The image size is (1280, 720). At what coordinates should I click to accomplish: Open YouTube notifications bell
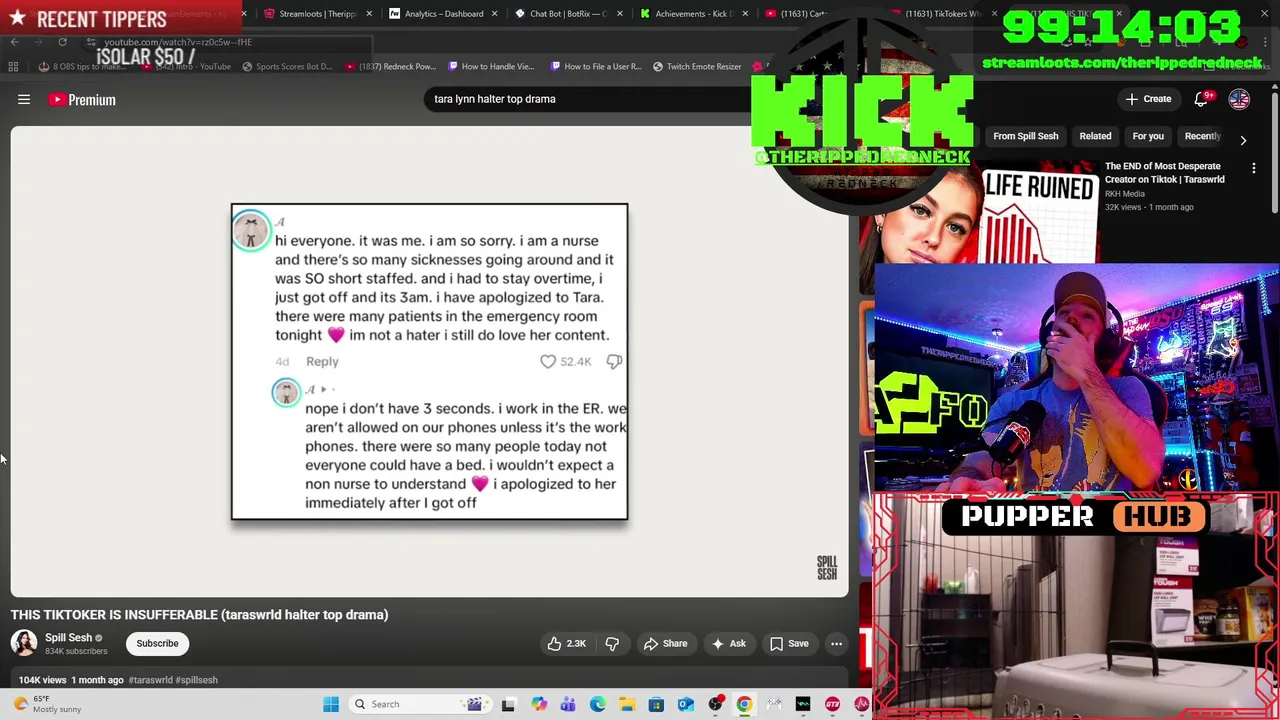click(1202, 99)
